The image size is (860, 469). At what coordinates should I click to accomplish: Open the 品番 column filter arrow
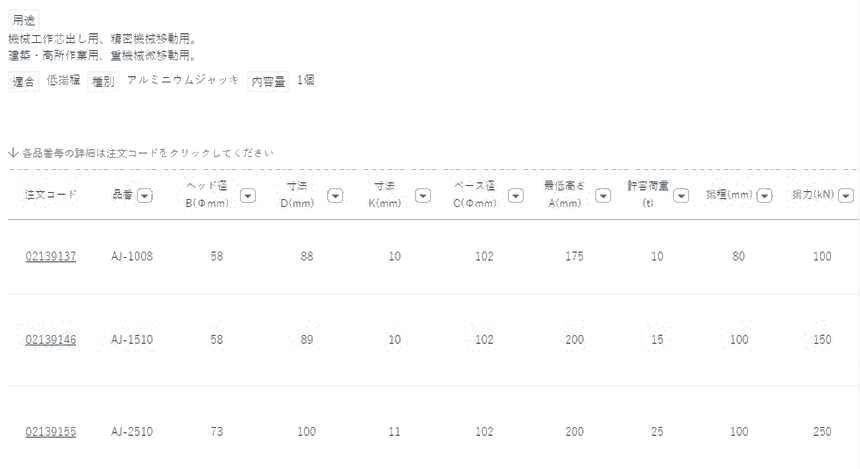point(145,195)
